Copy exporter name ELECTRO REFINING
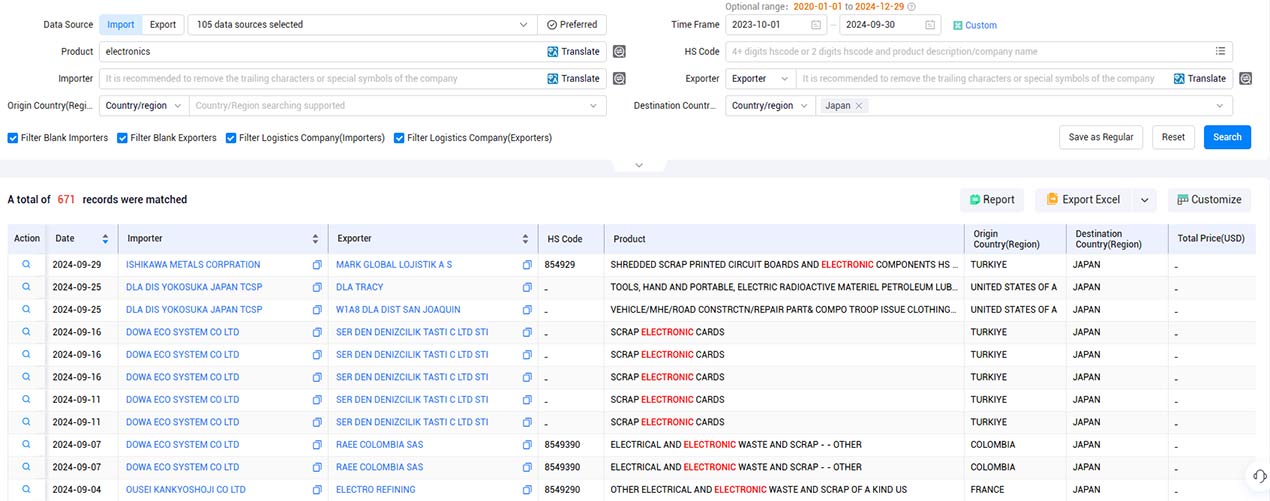Screen dimensions: 1270x501 [527, 490]
